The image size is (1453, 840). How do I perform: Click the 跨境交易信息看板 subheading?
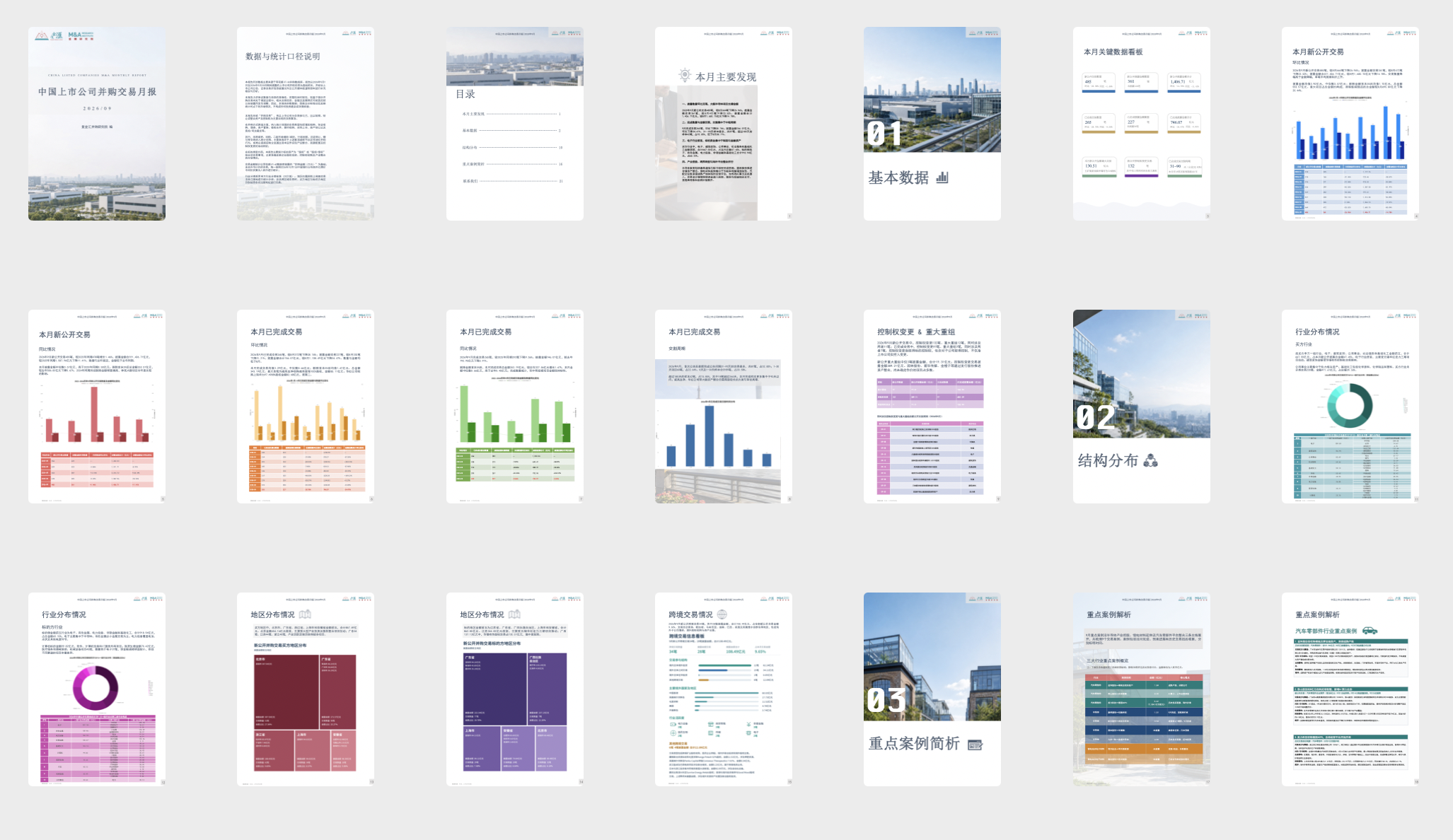click(686, 636)
